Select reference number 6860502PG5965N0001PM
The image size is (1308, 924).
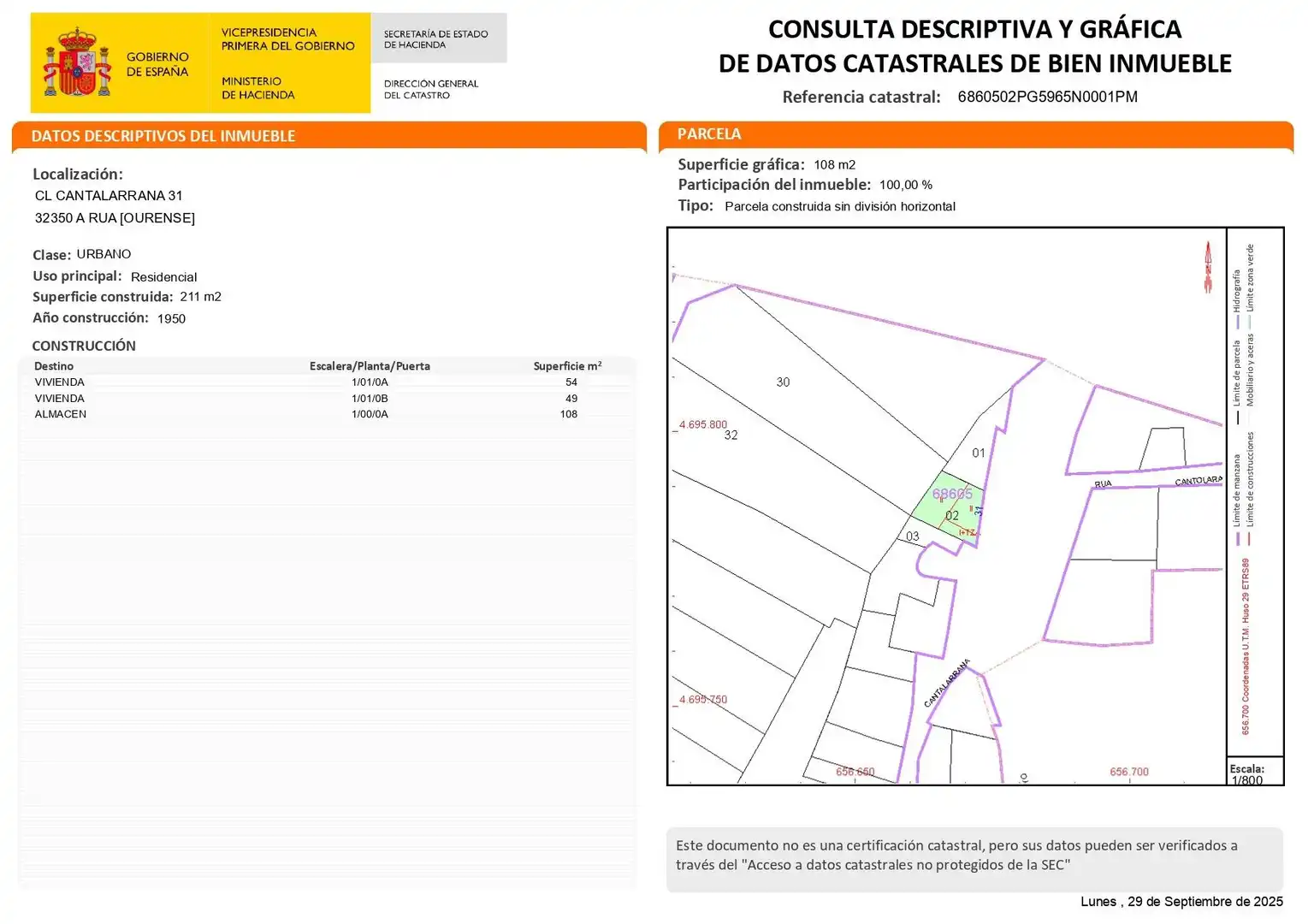tap(1047, 97)
